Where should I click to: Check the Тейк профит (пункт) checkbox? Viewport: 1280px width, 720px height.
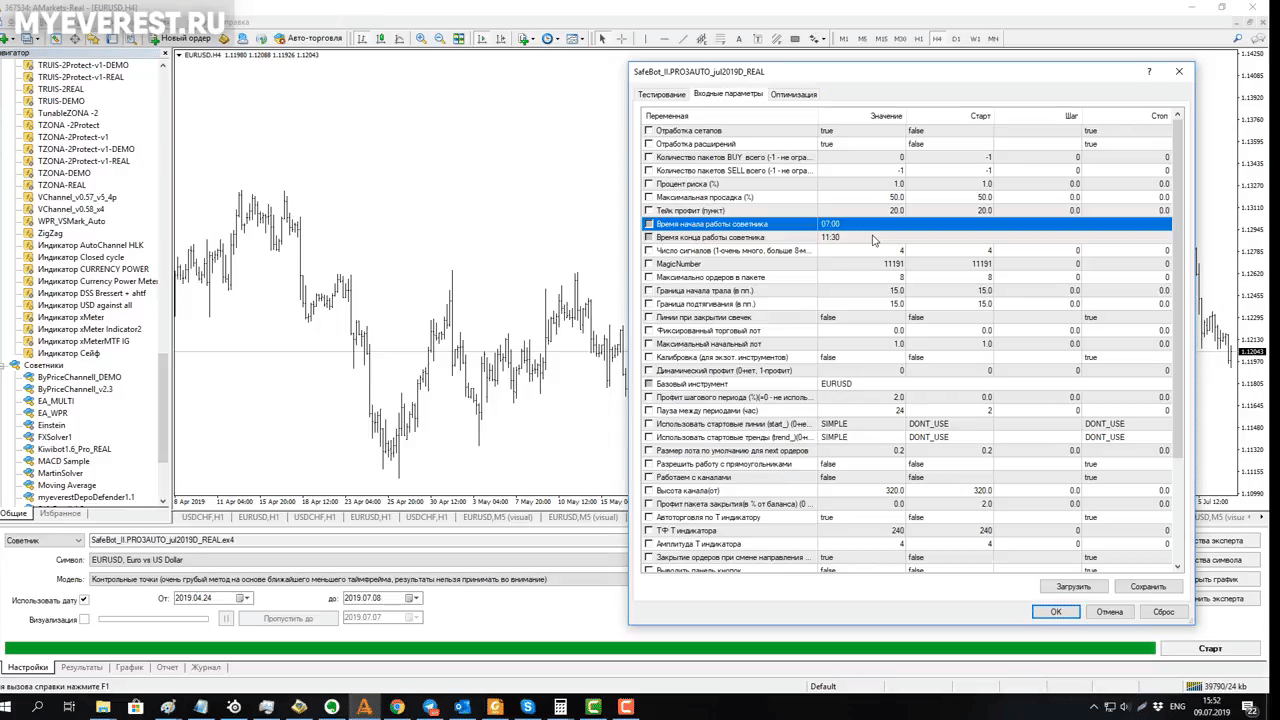tap(649, 210)
